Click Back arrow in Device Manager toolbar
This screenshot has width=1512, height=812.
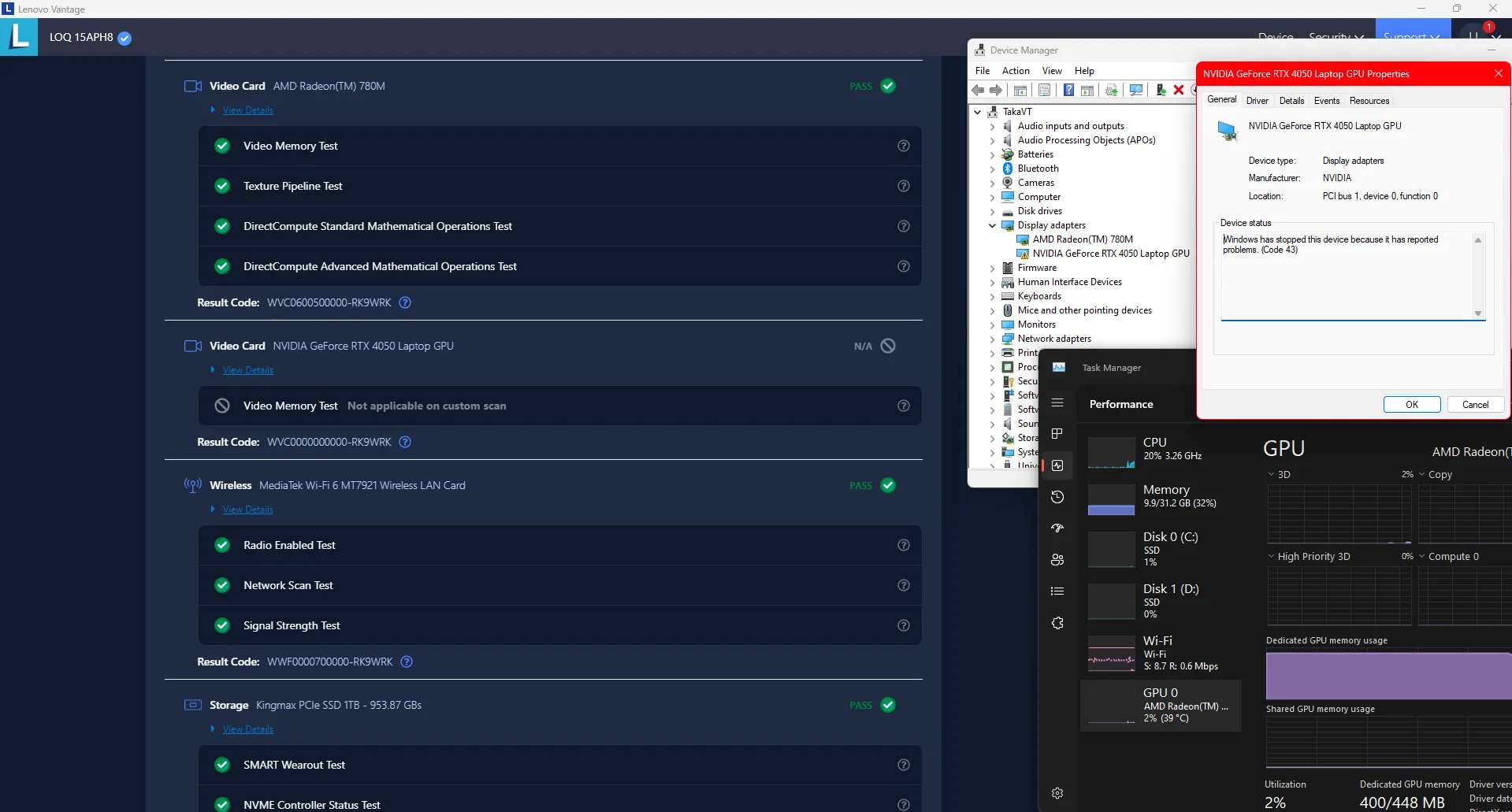tap(978, 91)
